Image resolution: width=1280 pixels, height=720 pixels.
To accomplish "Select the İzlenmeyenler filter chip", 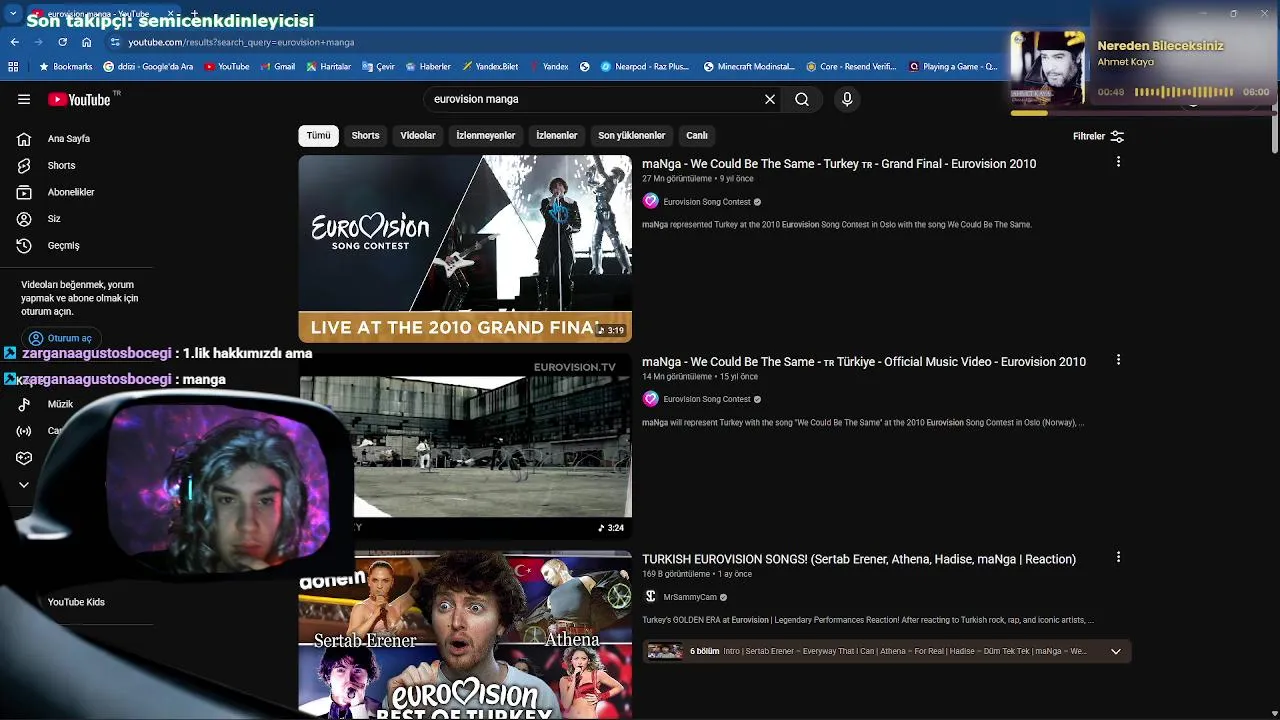I will pyautogui.click(x=486, y=135).
